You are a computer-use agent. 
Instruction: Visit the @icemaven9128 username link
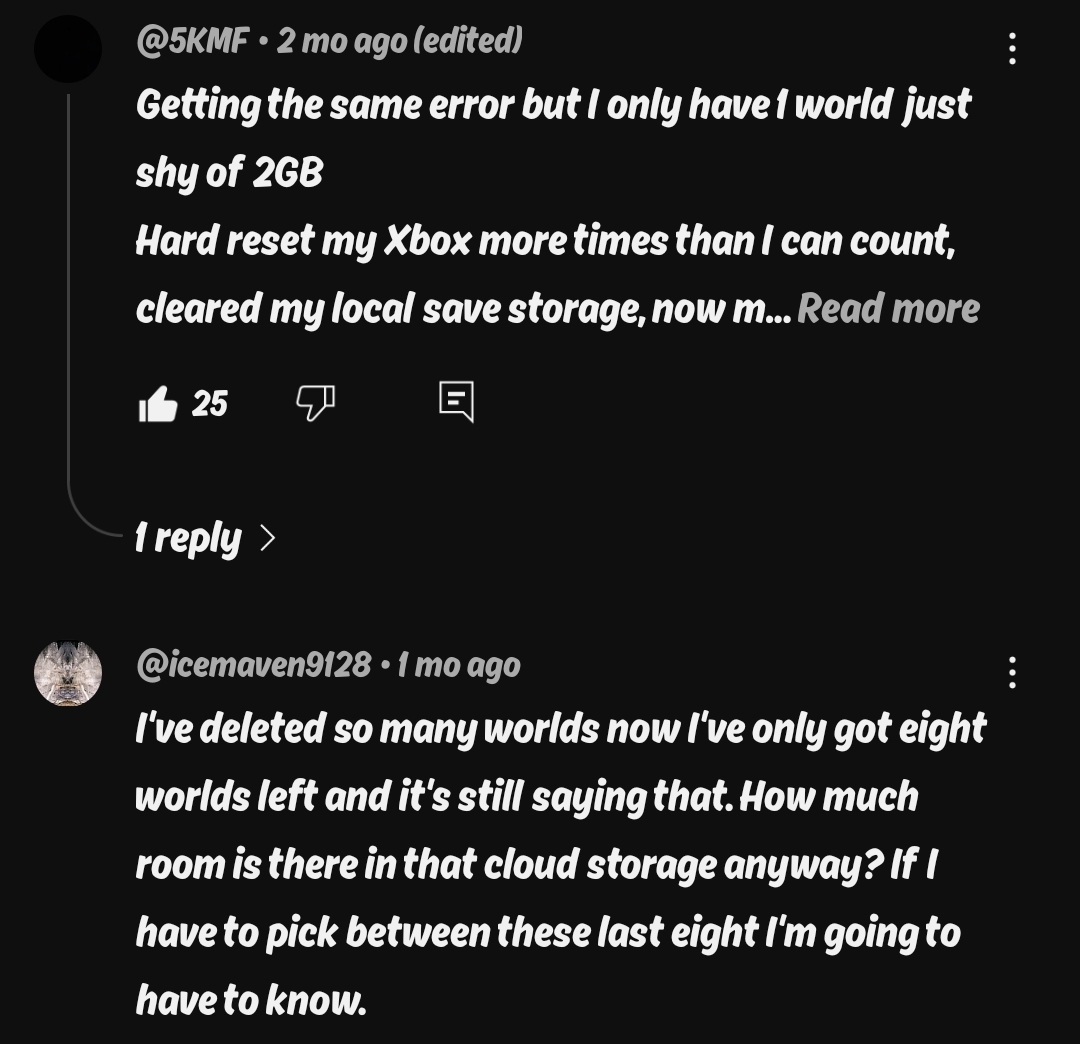(x=253, y=664)
